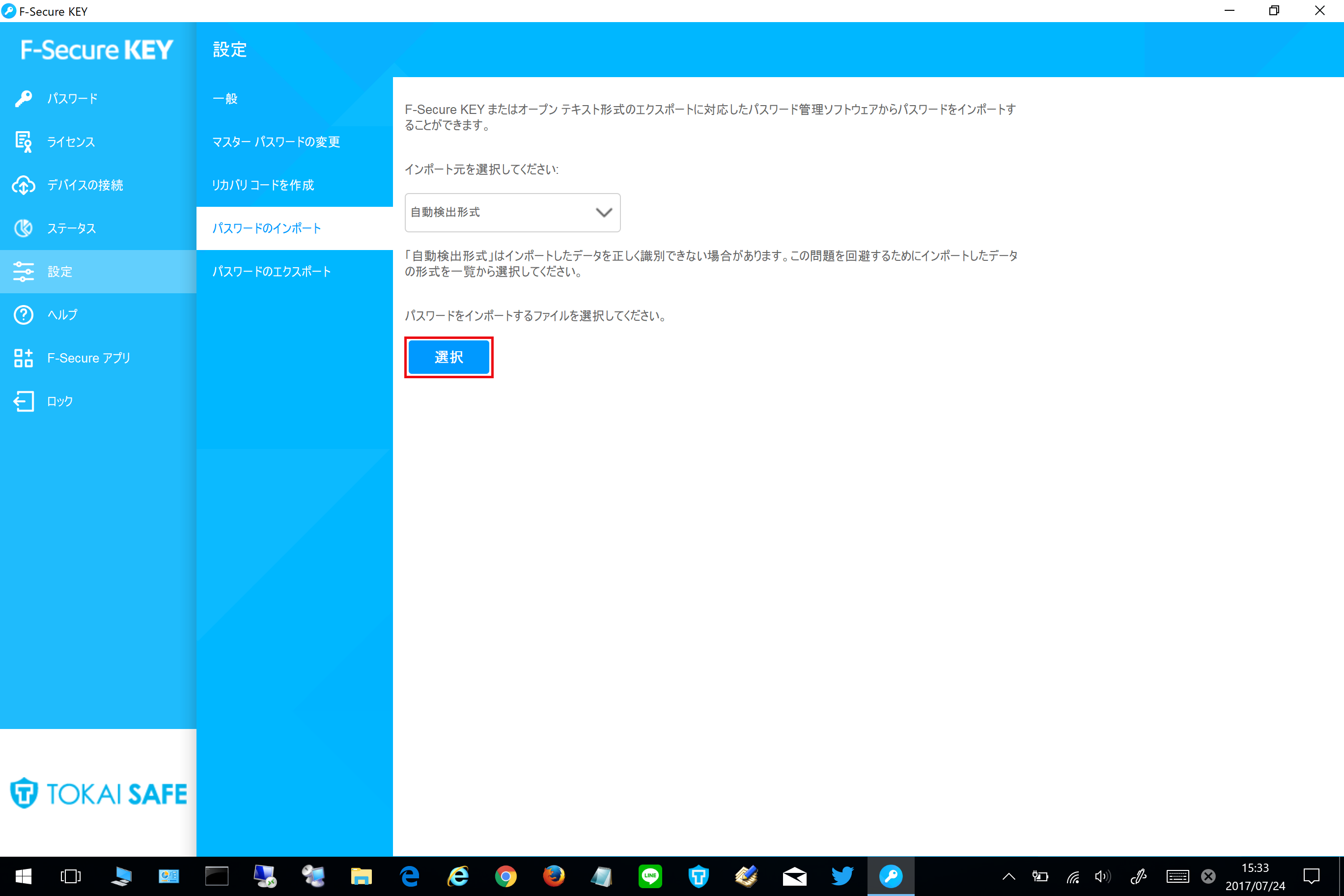
Task: Click the 選択 file select button
Action: (448, 358)
